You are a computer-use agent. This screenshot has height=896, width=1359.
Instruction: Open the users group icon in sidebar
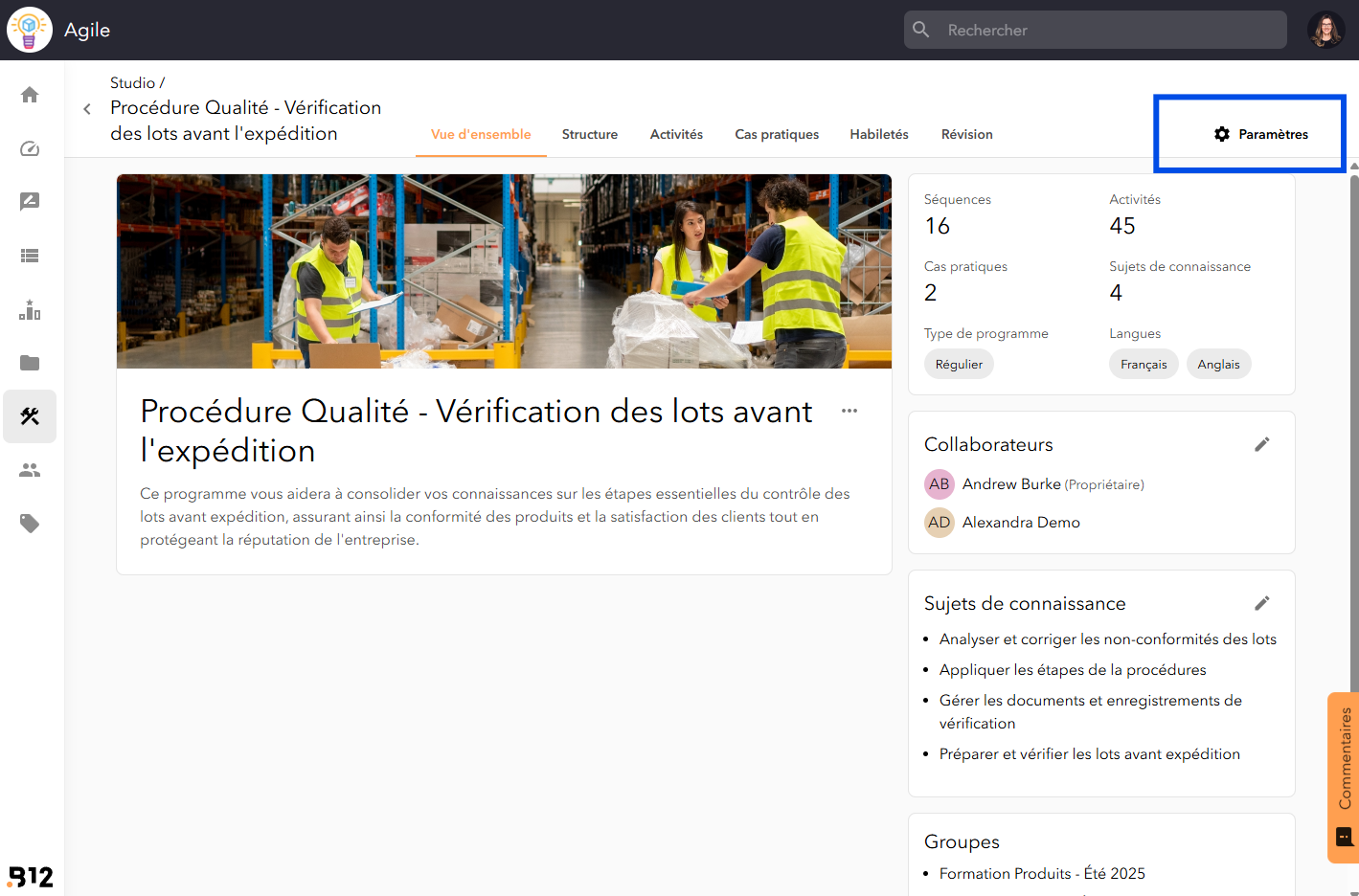click(30, 470)
